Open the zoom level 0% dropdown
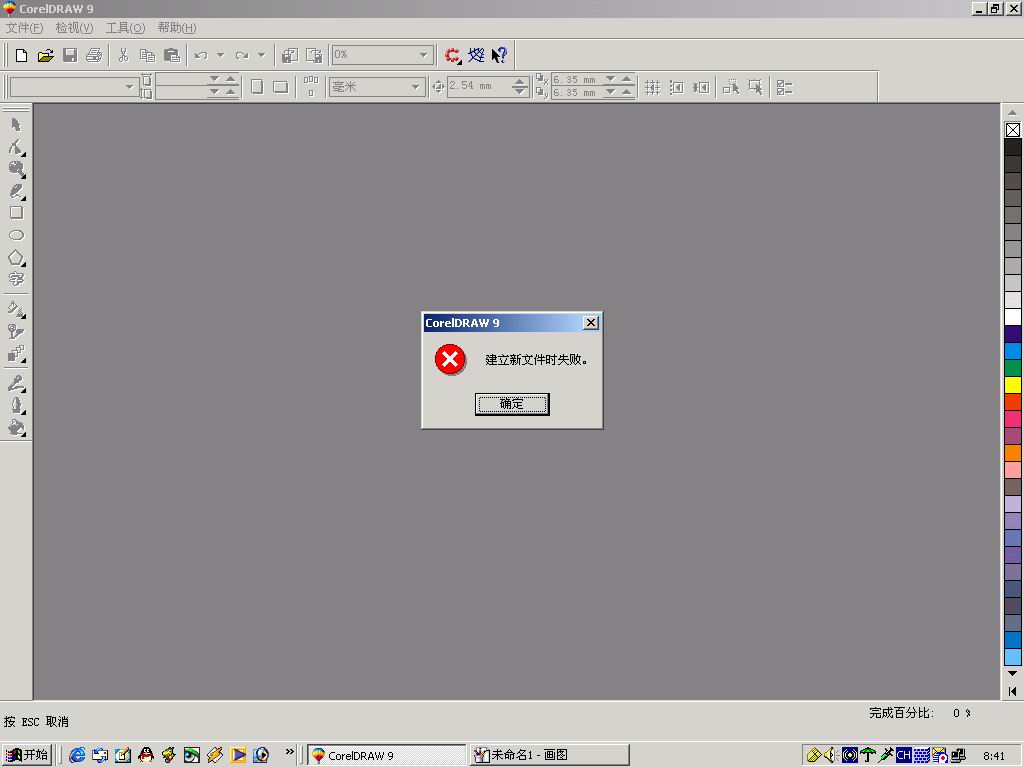Image resolution: width=1024 pixels, height=768 pixels. (x=423, y=56)
